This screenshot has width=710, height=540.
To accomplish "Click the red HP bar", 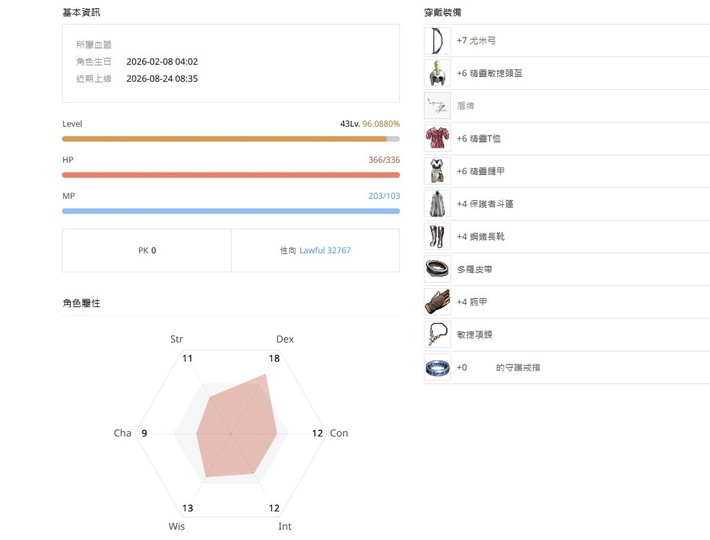I will [231, 175].
